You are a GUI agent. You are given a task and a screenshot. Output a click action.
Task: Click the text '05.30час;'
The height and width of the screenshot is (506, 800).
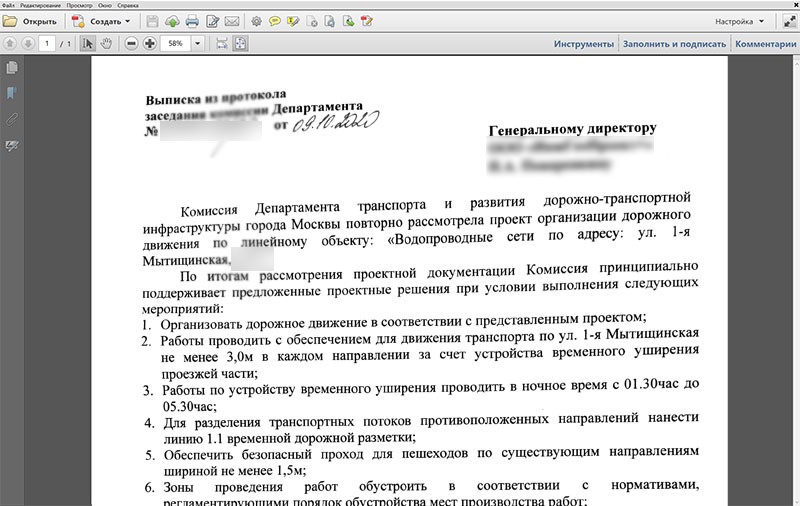point(190,407)
